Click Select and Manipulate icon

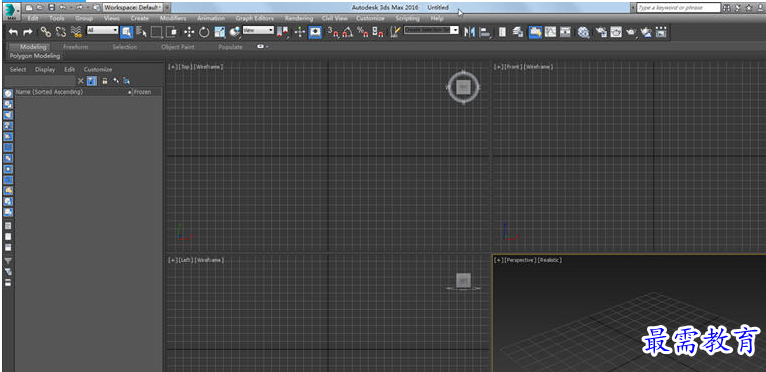pos(300,32)
